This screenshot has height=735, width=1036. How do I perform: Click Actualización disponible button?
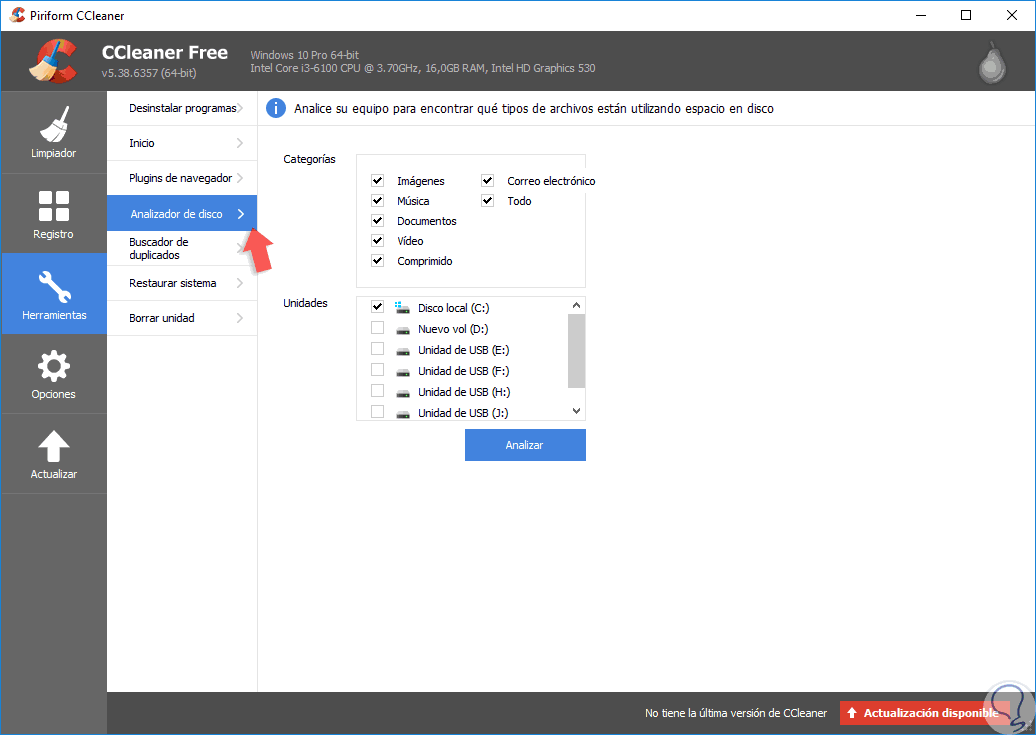point(925,713)
